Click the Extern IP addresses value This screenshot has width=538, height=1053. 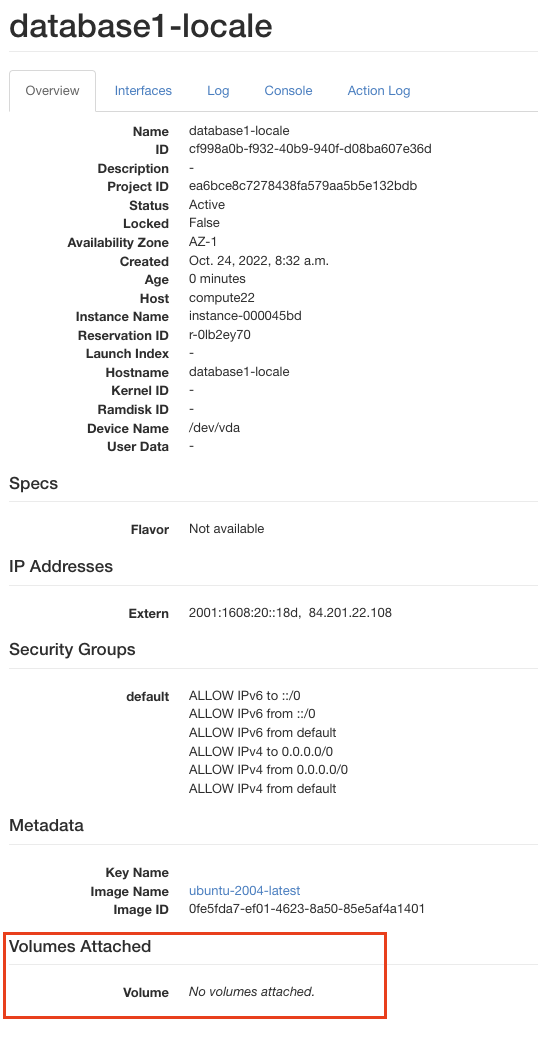290,612
